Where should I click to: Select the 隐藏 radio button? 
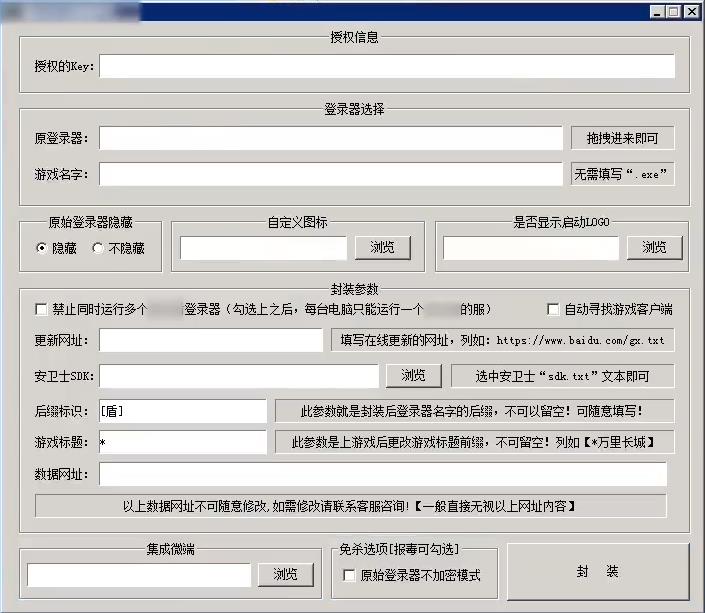coord(41,248)
